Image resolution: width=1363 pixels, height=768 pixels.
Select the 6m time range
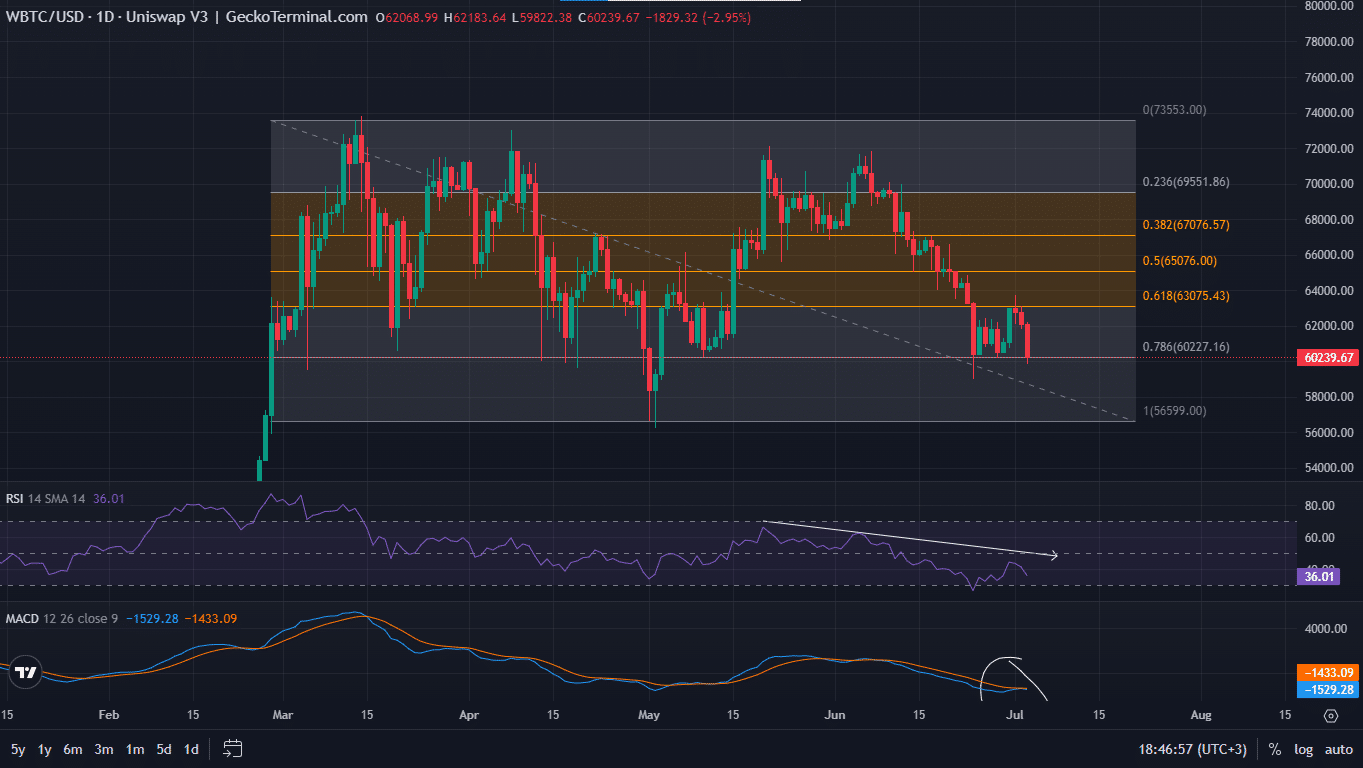pos(73,749)
